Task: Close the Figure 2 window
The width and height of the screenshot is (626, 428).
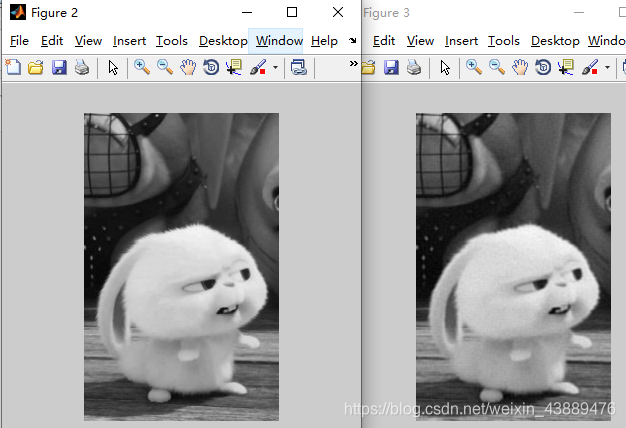Action: coord(338,12)
